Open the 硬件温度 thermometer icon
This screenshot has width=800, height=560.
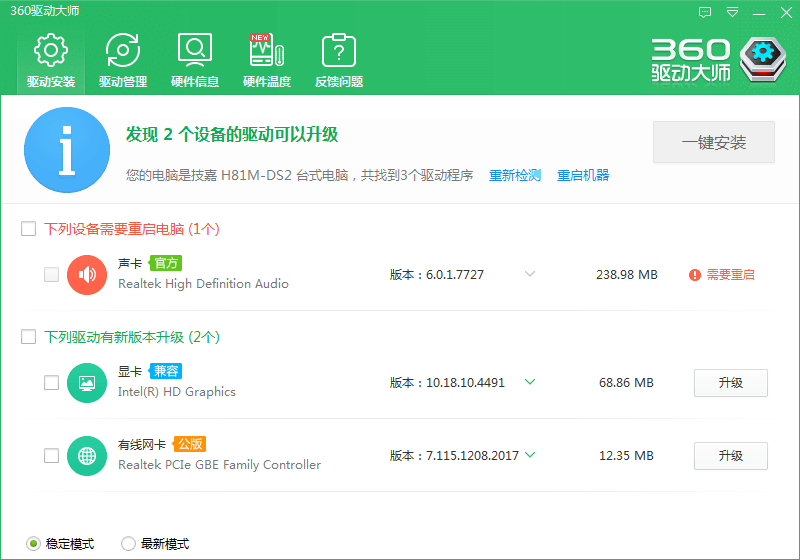click(x=267, y=50)
